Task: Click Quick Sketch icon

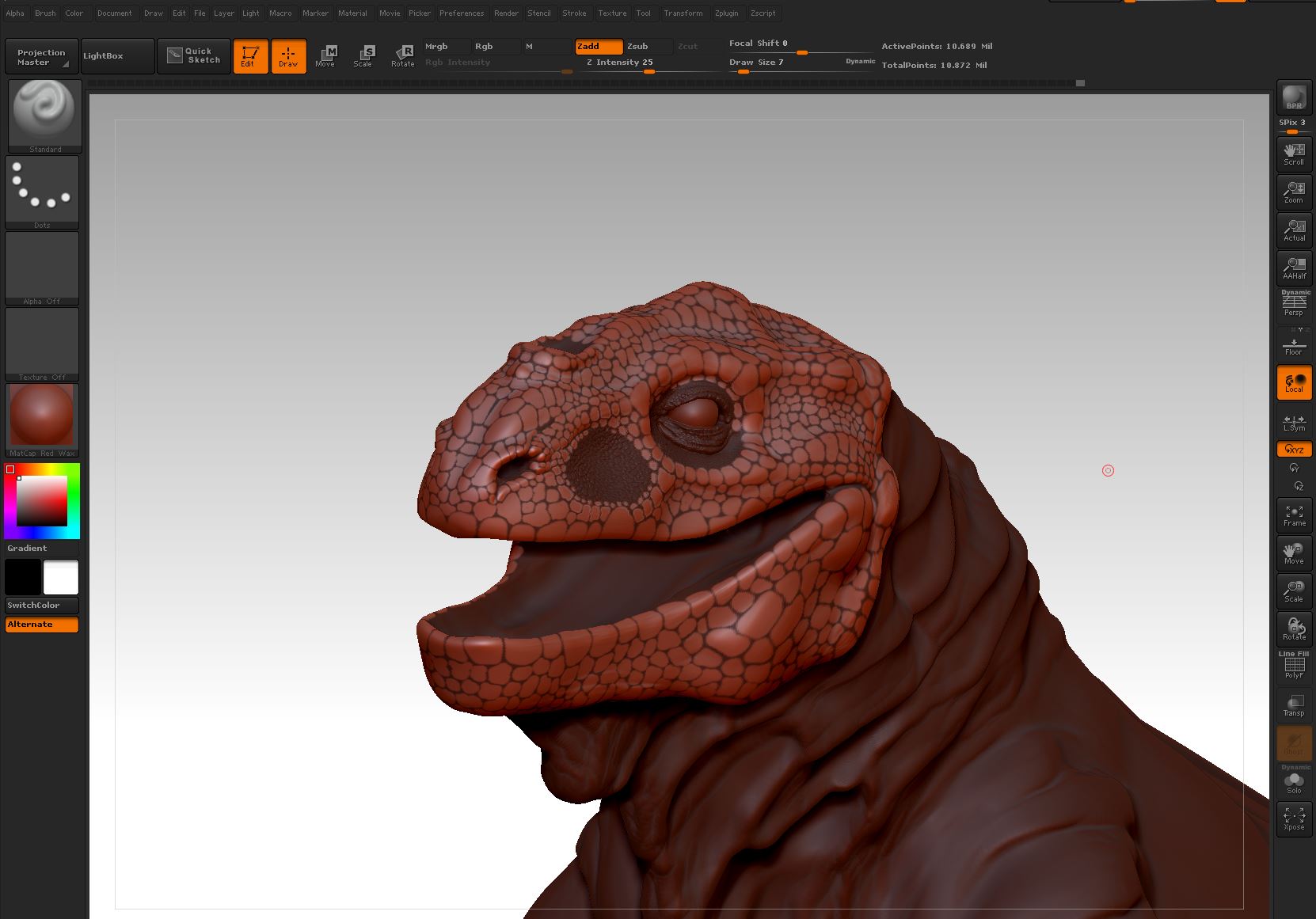Action: coord(194,56)
